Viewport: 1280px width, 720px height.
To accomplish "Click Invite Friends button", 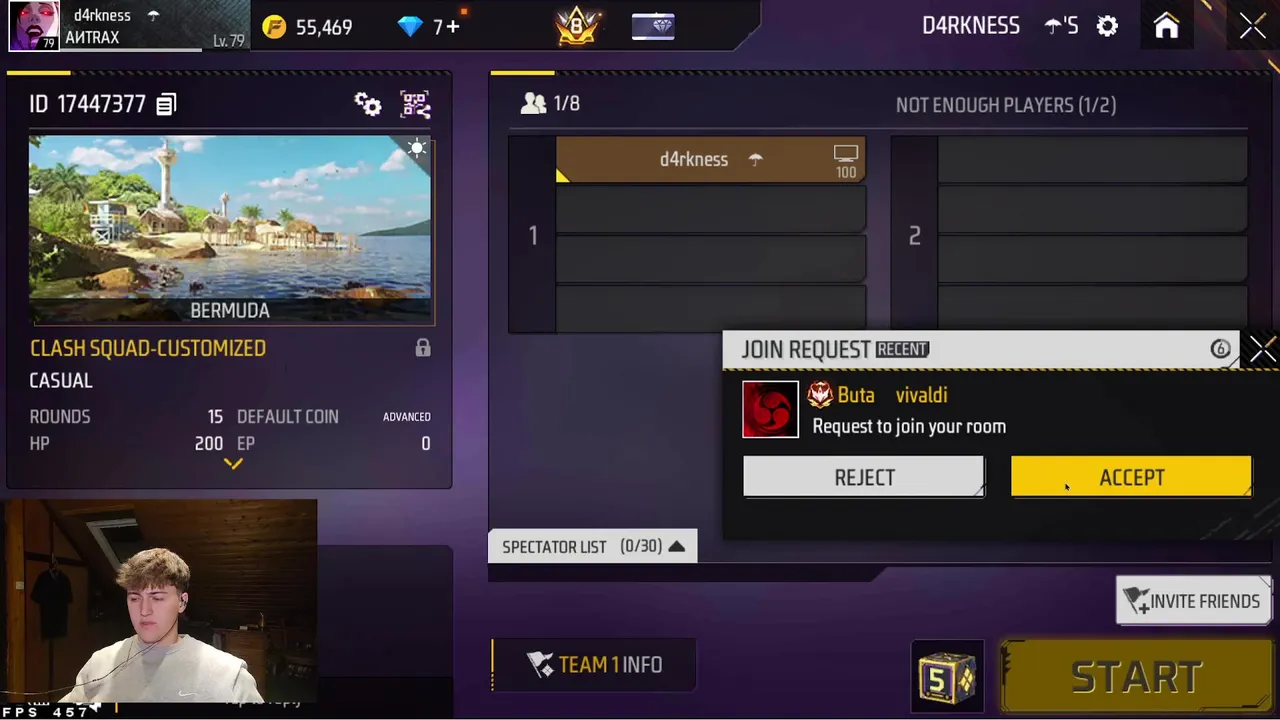I will click(1192, 601).
